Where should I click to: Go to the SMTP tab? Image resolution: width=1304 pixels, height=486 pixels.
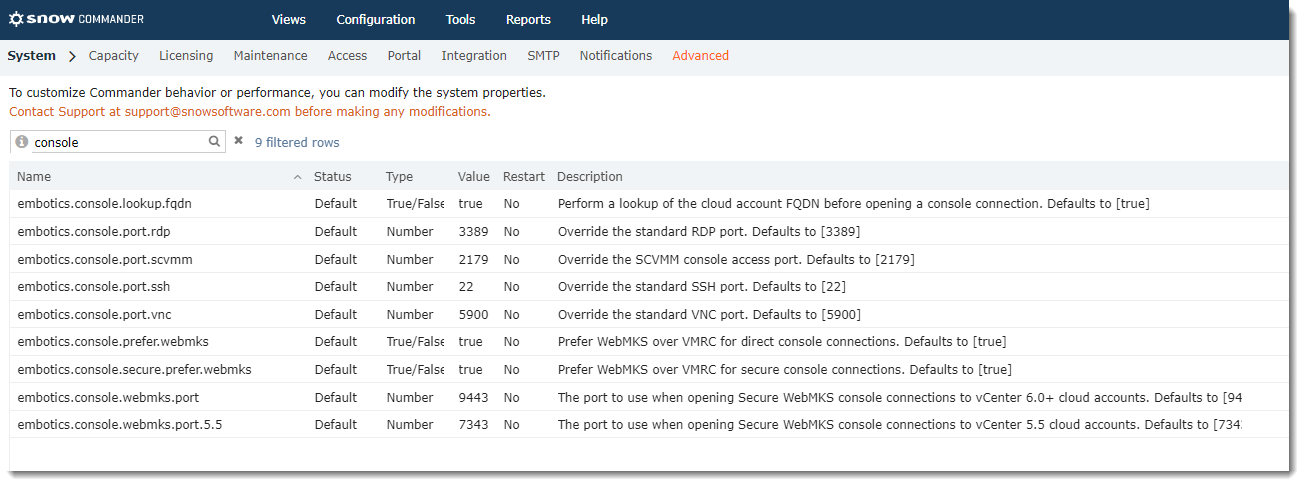544,56
